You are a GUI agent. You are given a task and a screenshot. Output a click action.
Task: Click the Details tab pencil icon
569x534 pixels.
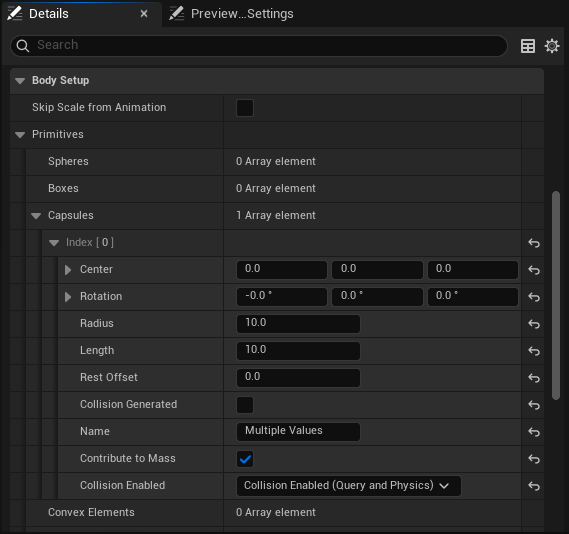click(x=15, y=14)
